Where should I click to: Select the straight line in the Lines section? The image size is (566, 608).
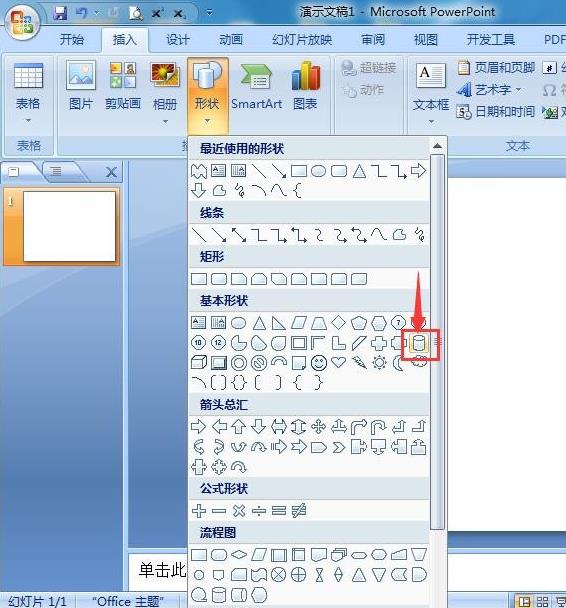point(199,235)
